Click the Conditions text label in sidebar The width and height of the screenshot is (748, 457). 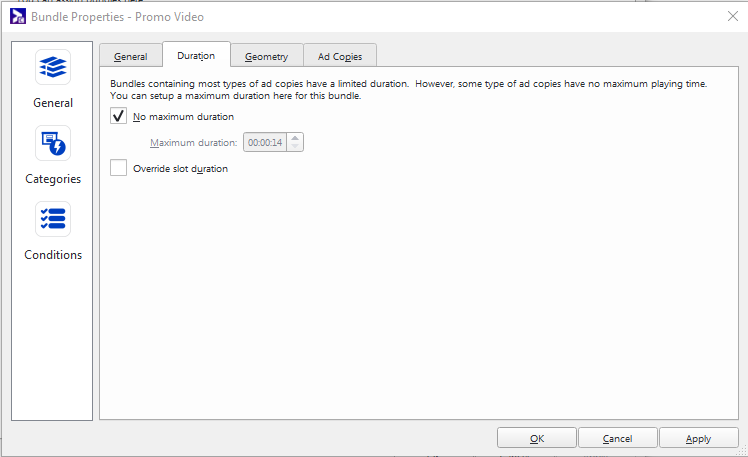click(53, 255)
